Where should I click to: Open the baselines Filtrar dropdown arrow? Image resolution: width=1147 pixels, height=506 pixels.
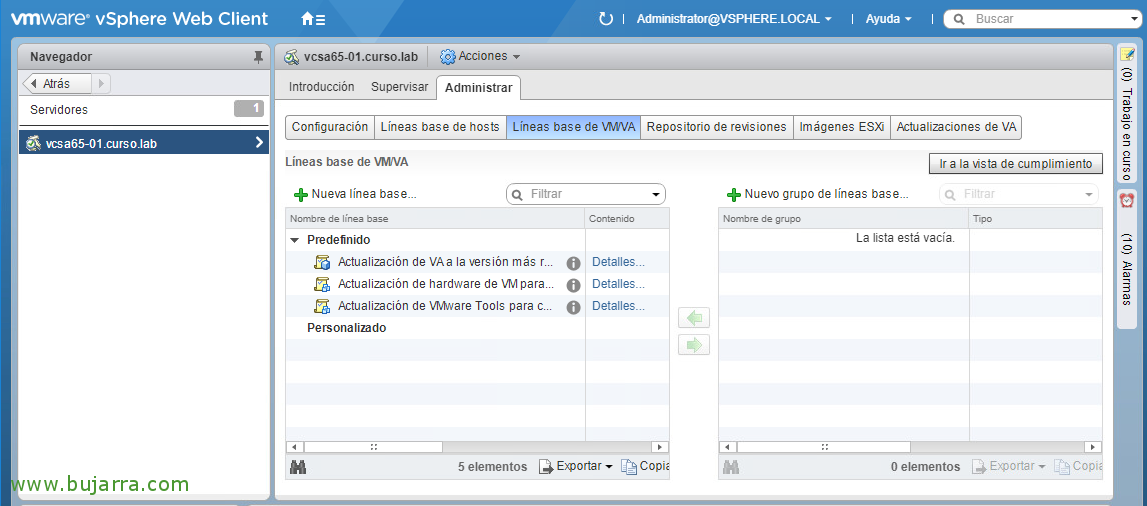(655, 195)
